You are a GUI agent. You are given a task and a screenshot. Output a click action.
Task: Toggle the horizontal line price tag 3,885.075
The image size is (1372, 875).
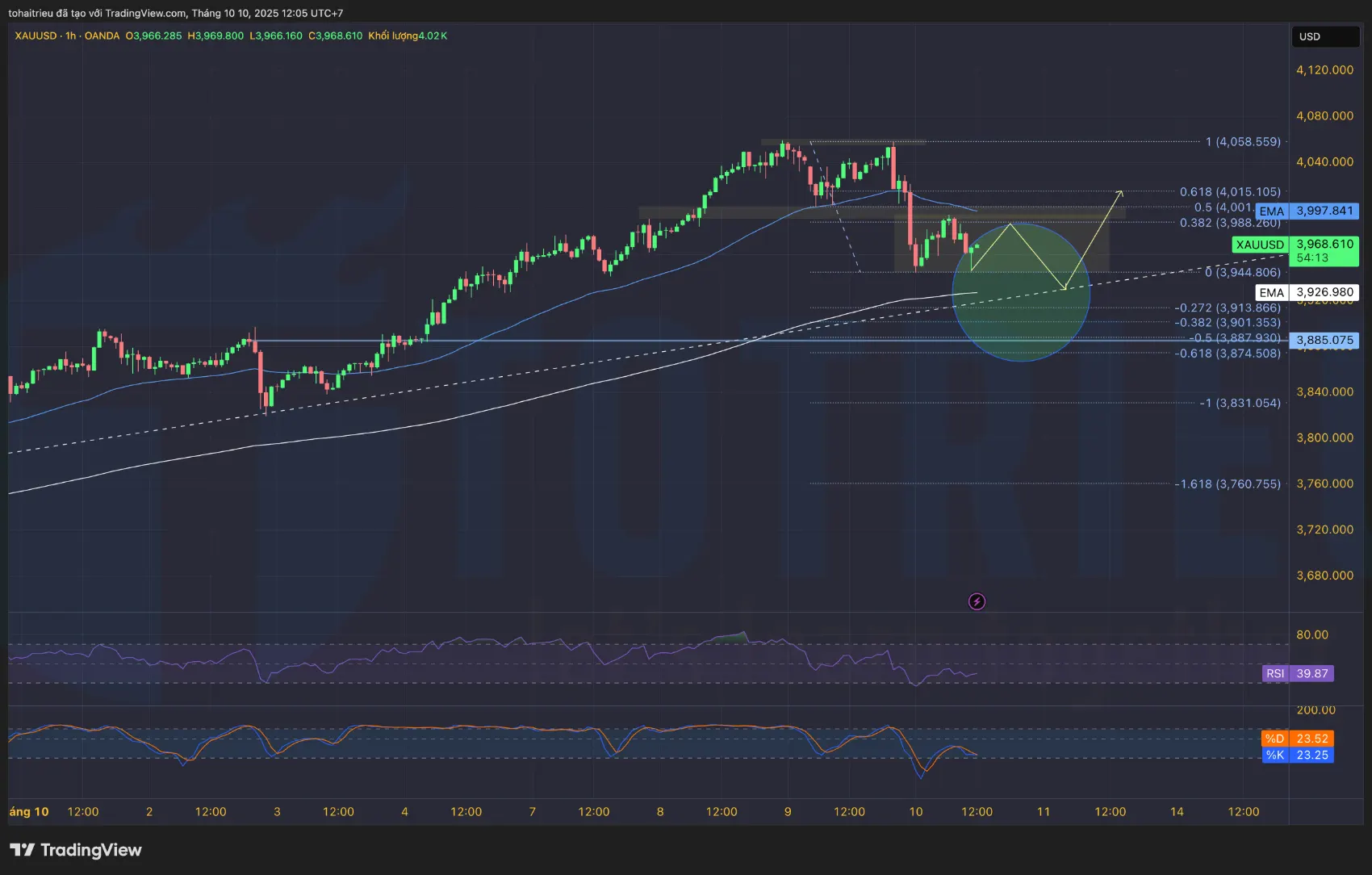coord(1324,340)
